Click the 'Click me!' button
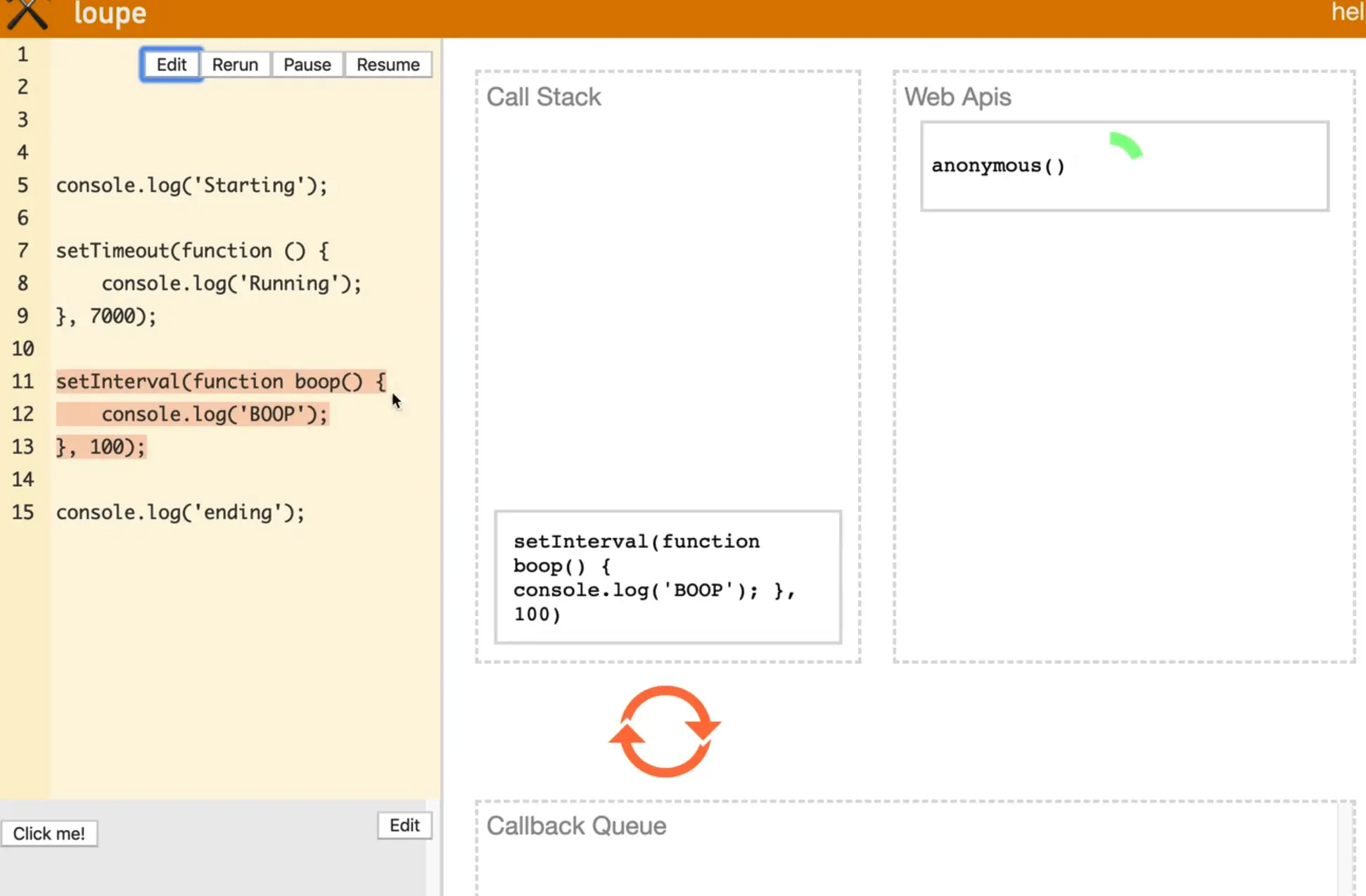The image size is (1366, 896). click(49, 833)
